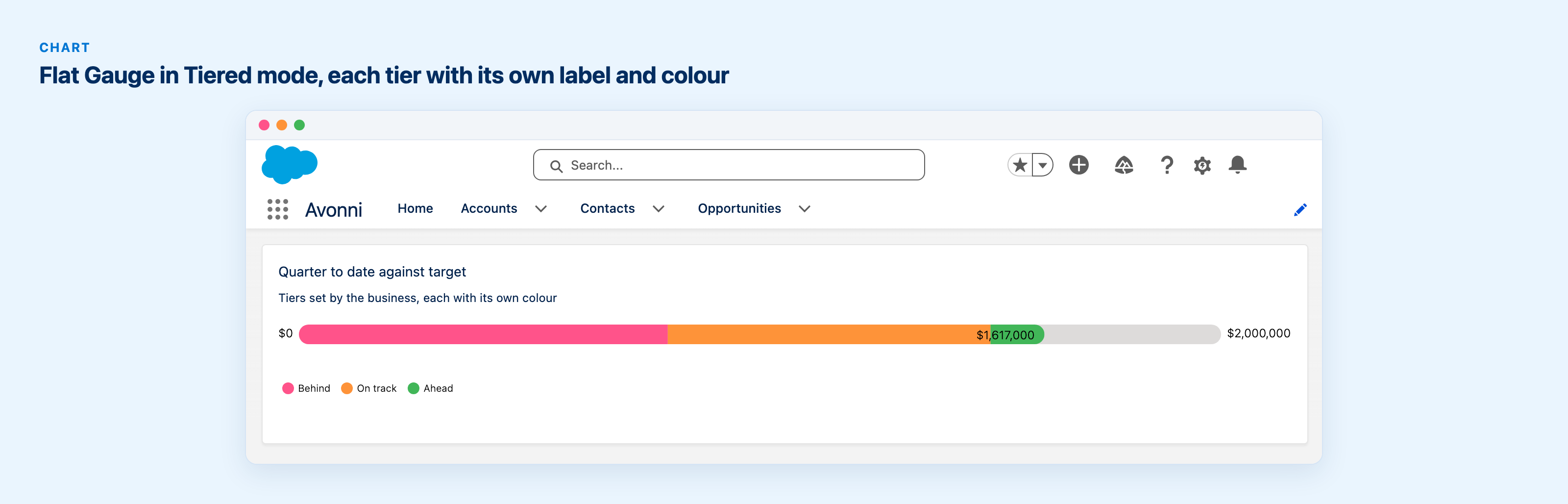Open the Help question mark icon
This screenshot has width=1568, height=504.
coord(1166,165)
